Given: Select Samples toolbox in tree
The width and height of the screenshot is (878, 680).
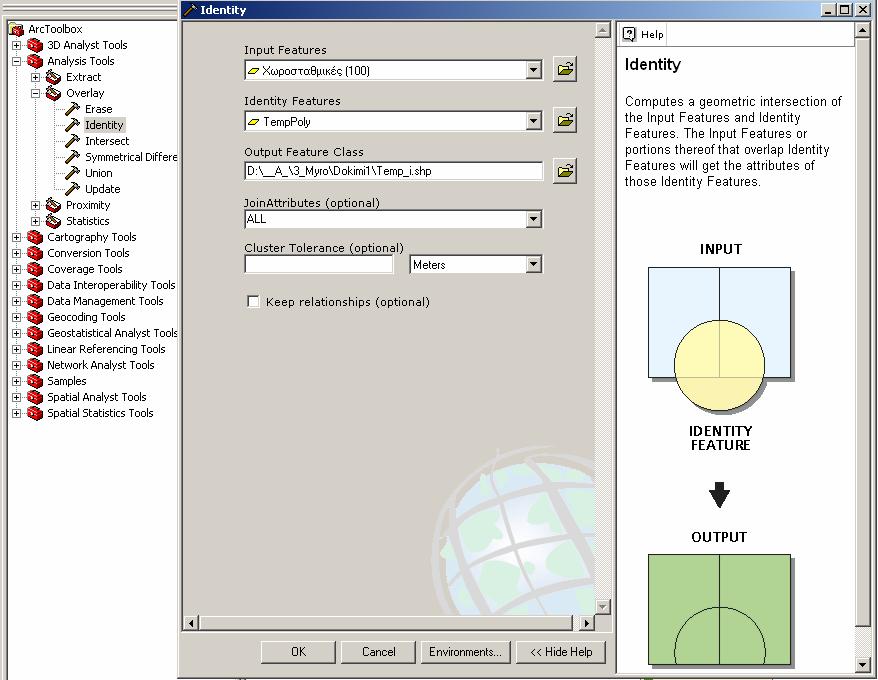Looking at the screenshot, I should [67, 381].
